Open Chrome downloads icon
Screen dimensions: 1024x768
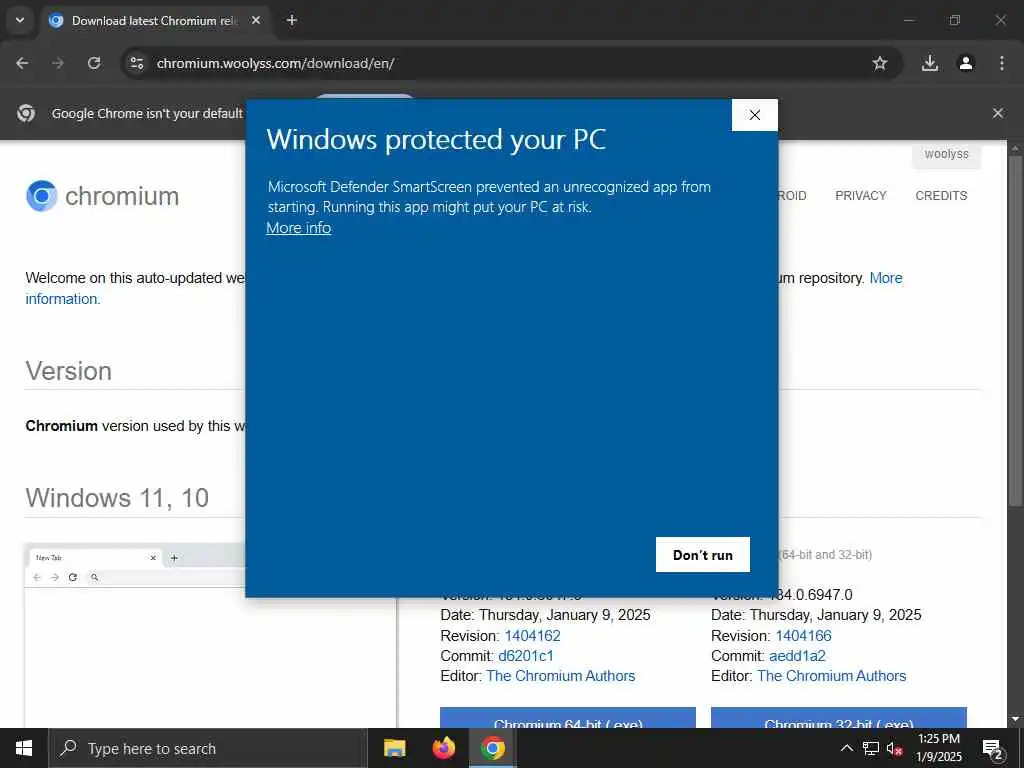(x=929, y=63)
